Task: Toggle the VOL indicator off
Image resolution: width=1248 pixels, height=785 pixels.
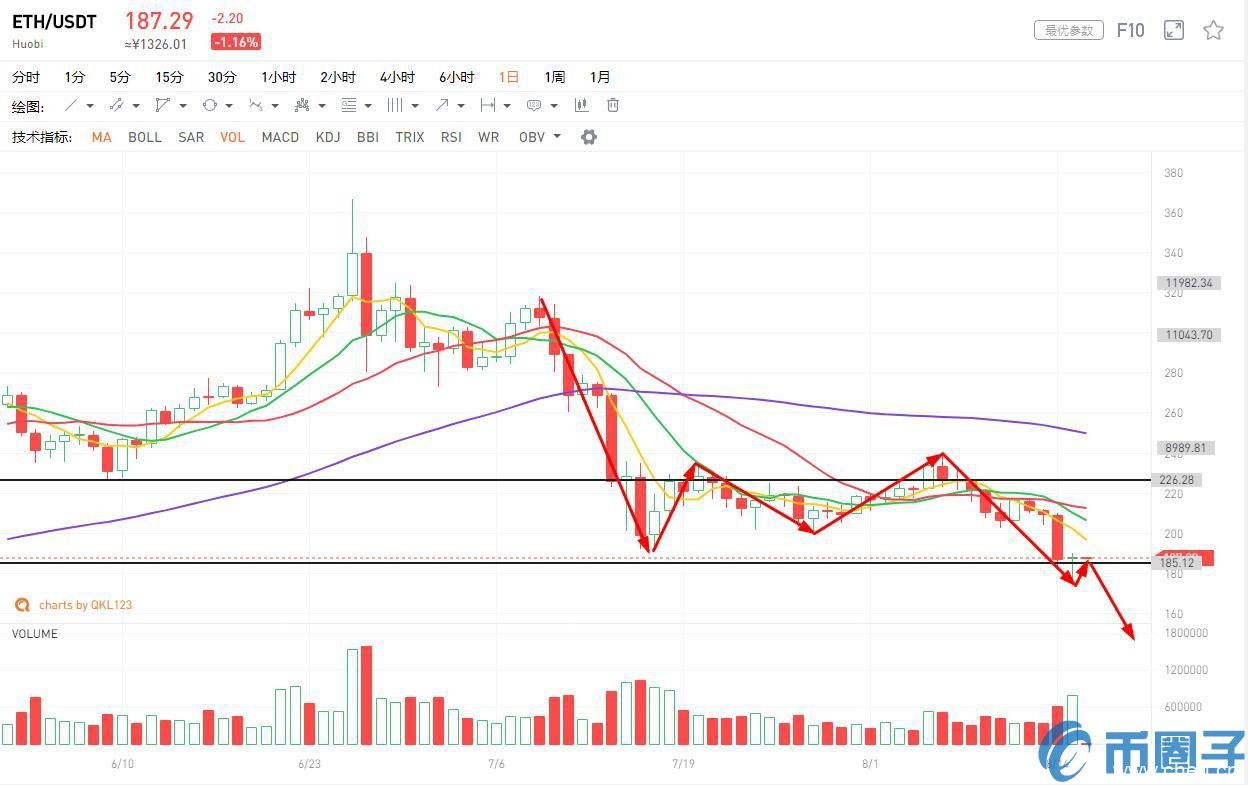Action: pyautogui.click(x=232, y=137)
